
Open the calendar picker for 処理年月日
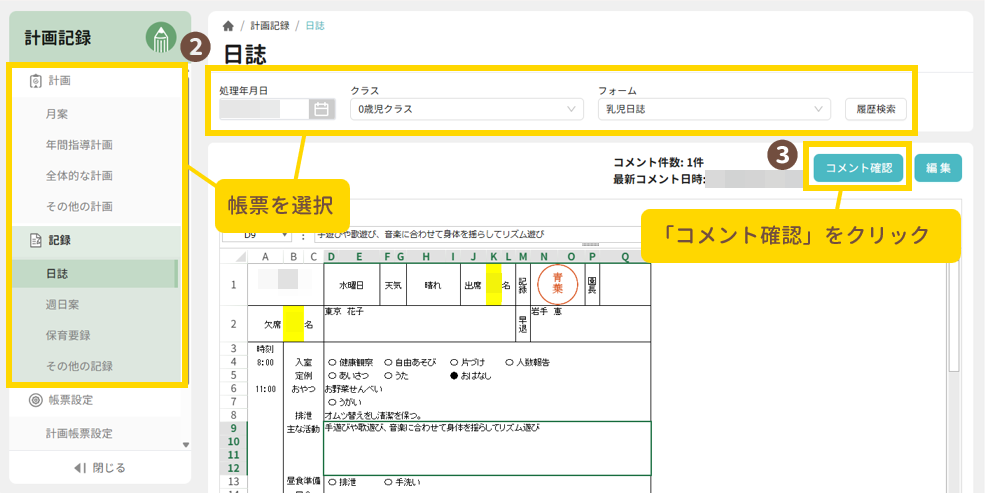(x=321, y=109)
